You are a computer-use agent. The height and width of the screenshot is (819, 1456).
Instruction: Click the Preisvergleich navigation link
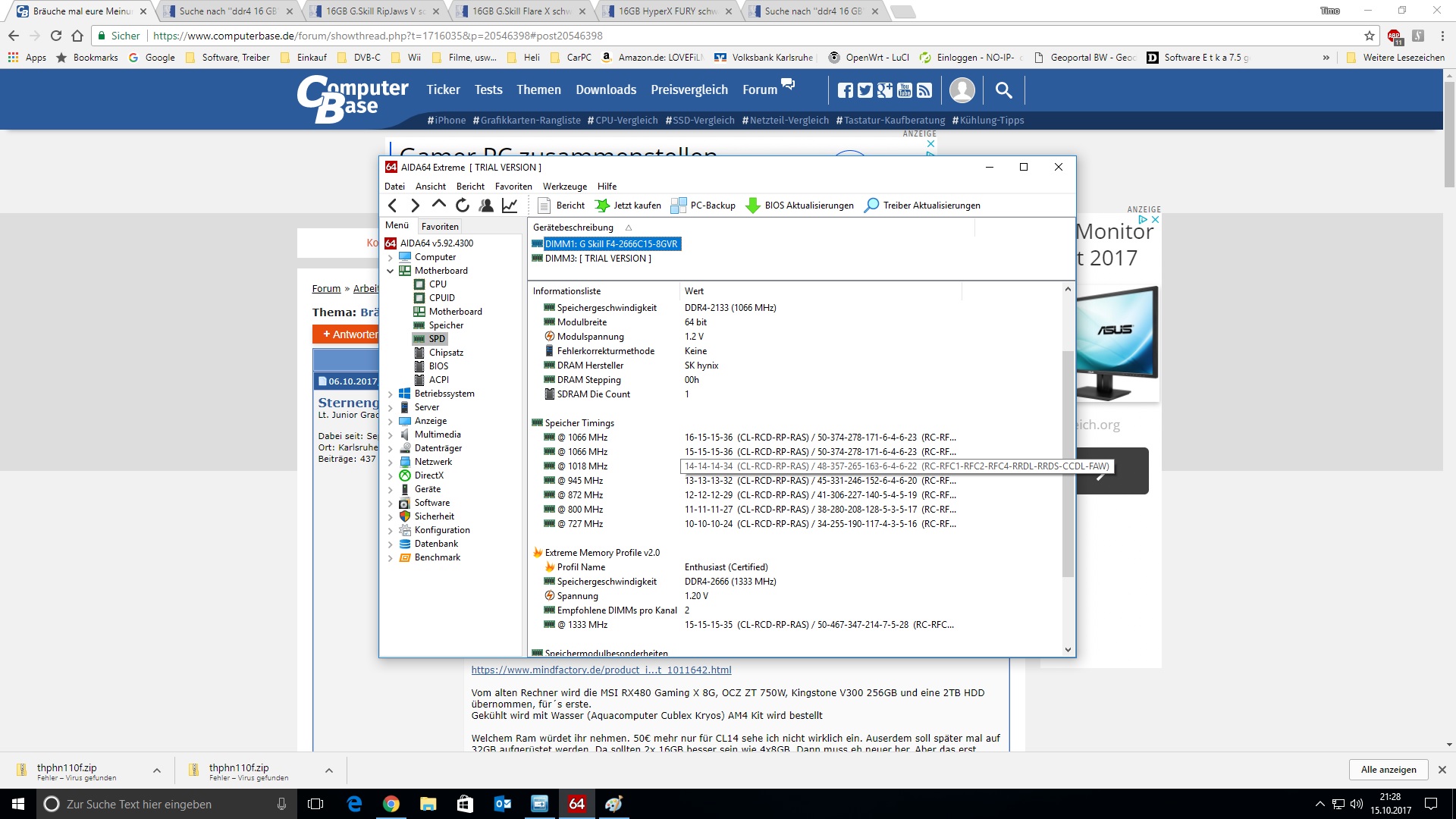(x=689, y=90)
